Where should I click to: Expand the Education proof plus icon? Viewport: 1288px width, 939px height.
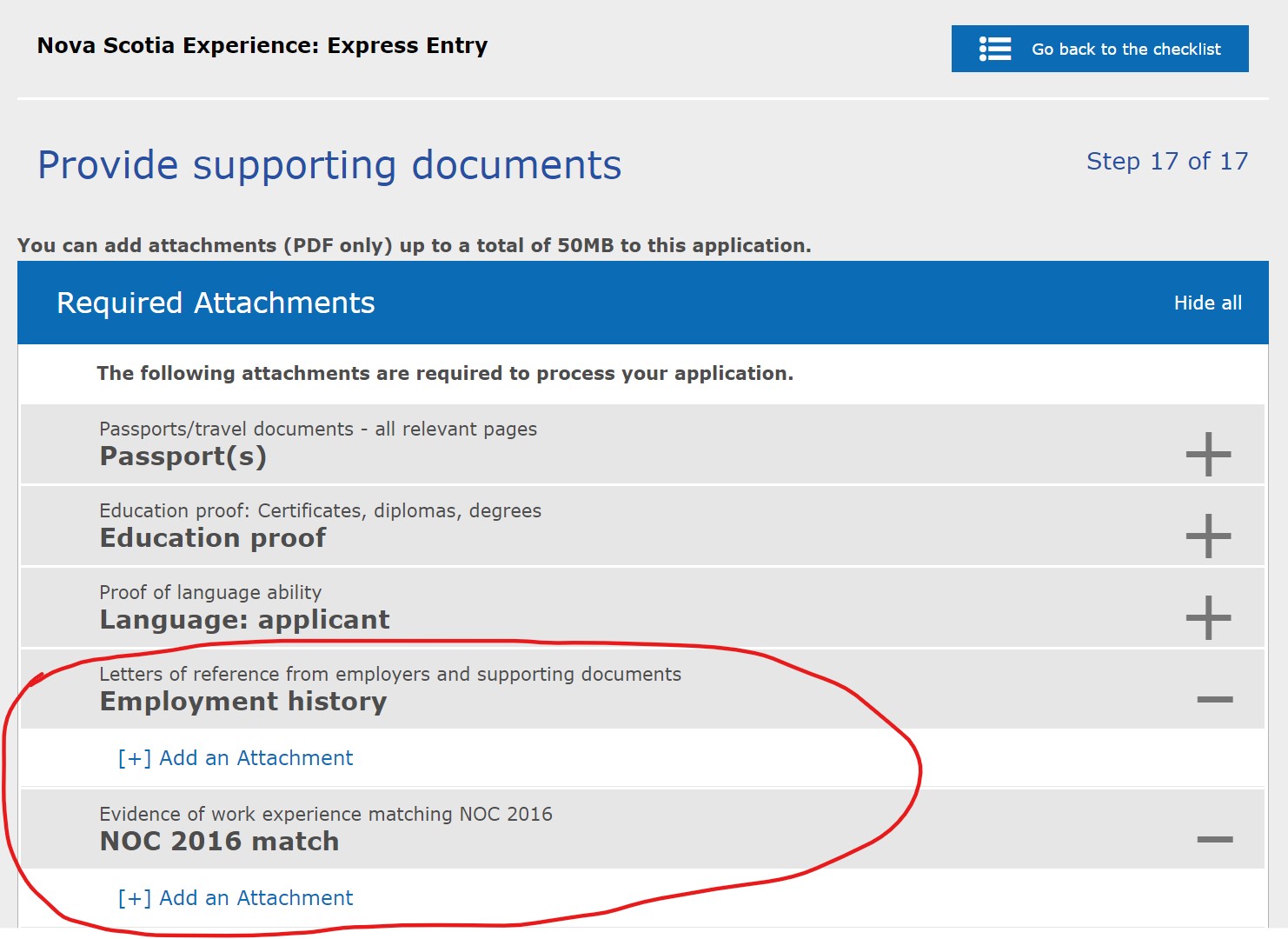(1209, 536)
